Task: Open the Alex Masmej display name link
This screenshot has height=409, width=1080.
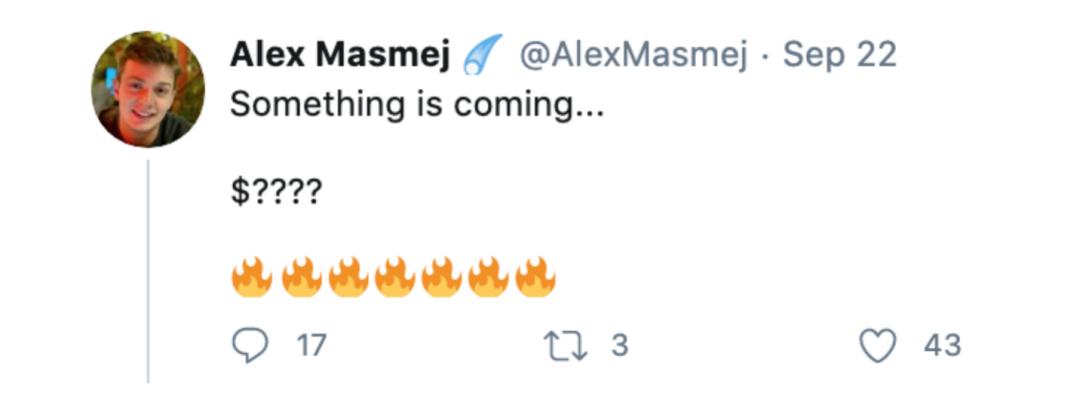Action: click(340, 54)
